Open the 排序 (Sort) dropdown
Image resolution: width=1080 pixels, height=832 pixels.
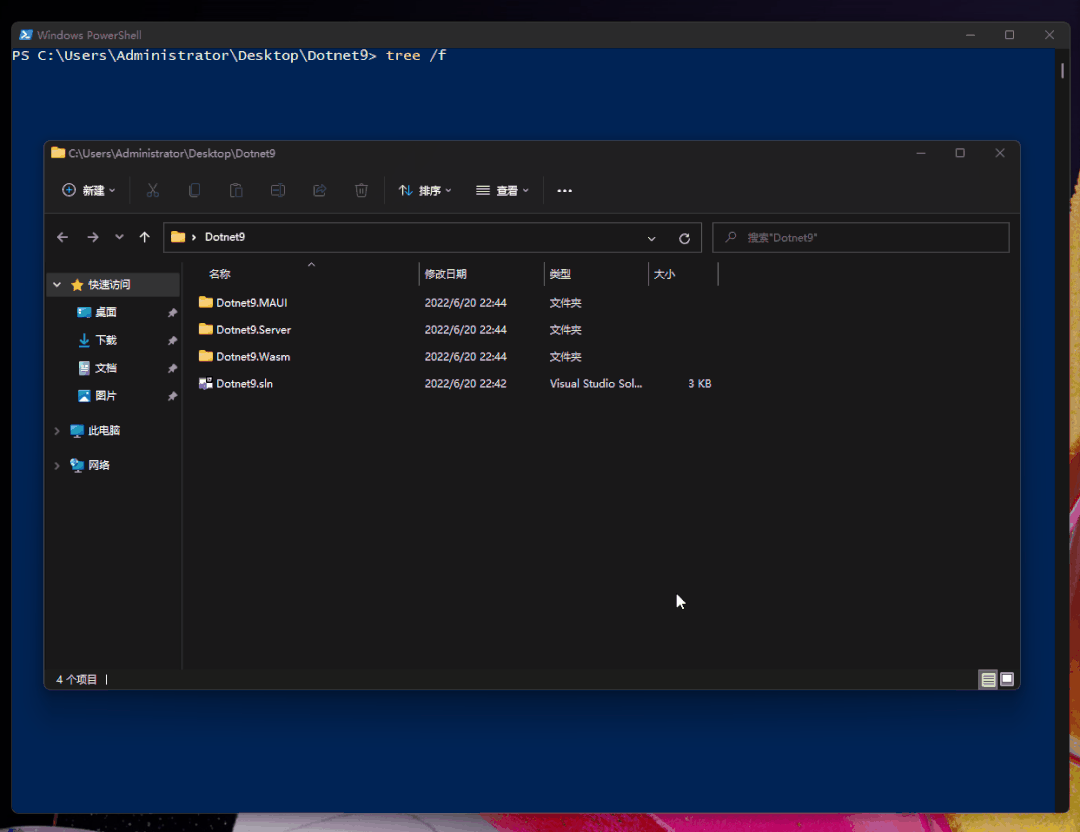pyautogui.click(x=425, y=190)
